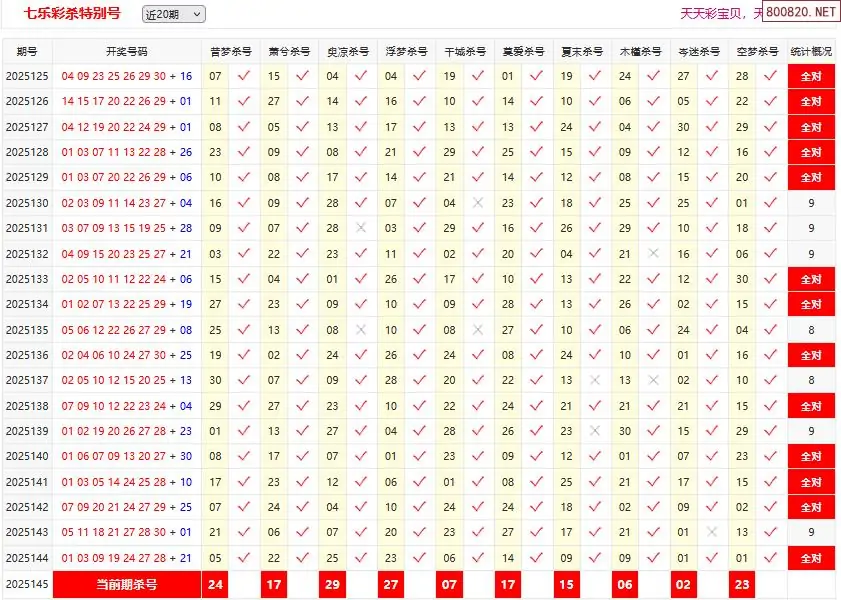Click the red 全对 badge for period 2025125

tap(811, 75)
